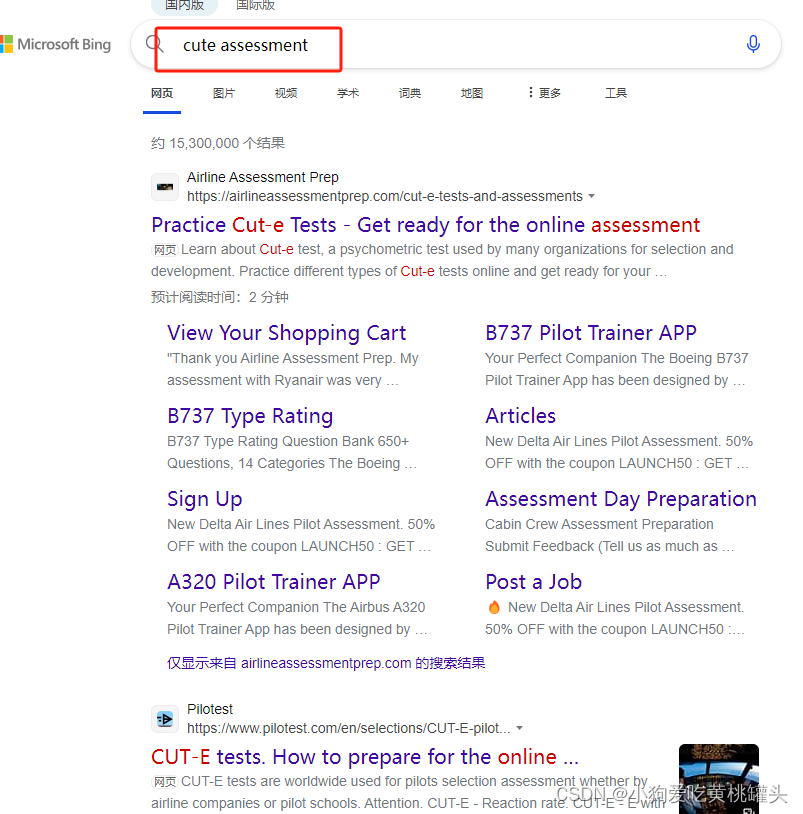
Task: Select the 网页 results tab
Action: pyautogui.click(x=162, y=93)
